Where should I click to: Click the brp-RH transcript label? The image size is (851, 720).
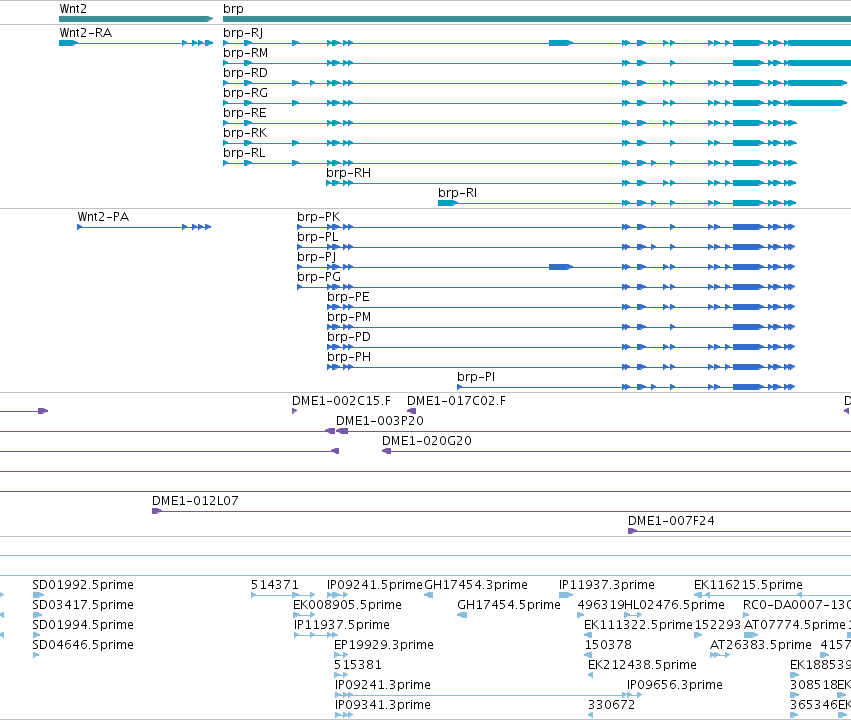tap(348, 173)
